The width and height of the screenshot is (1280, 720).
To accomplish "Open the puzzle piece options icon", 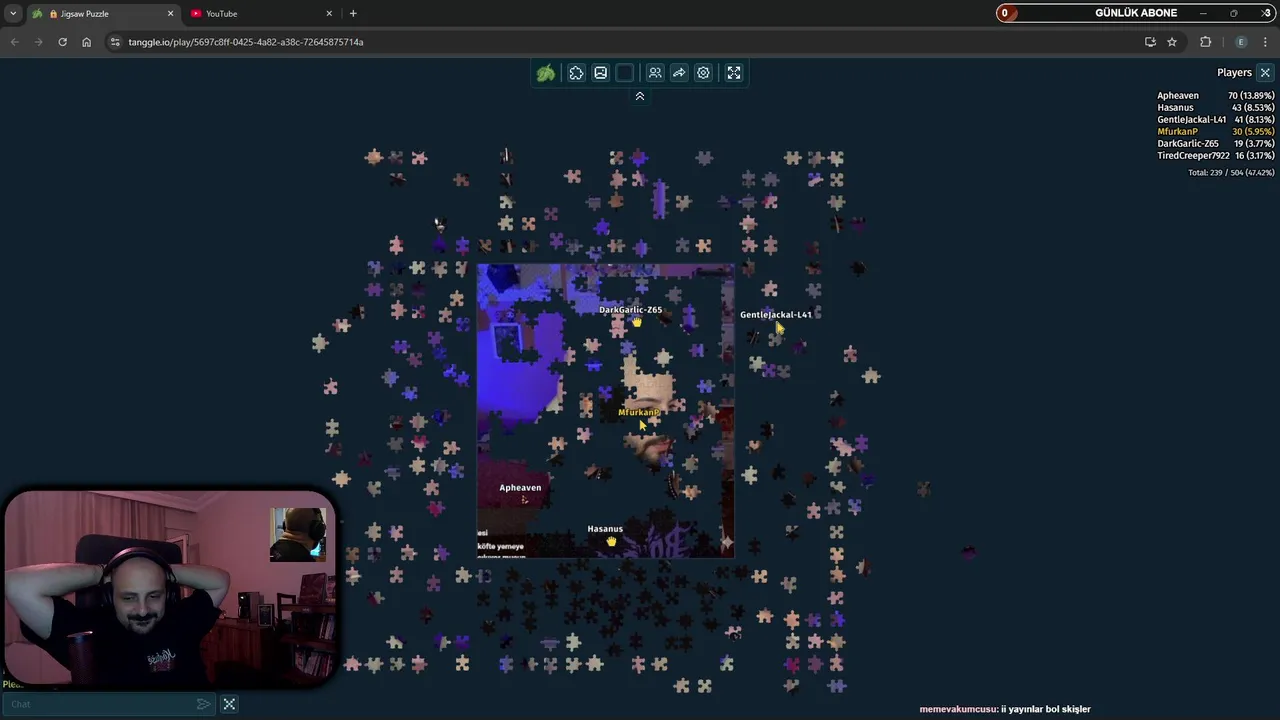I will coord(576,73).
